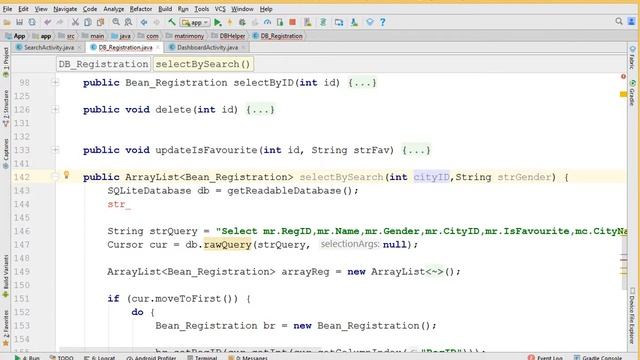Expand the folded updateIsFavourite method
This screenshot has height=360, width=640.
[56, 150]
